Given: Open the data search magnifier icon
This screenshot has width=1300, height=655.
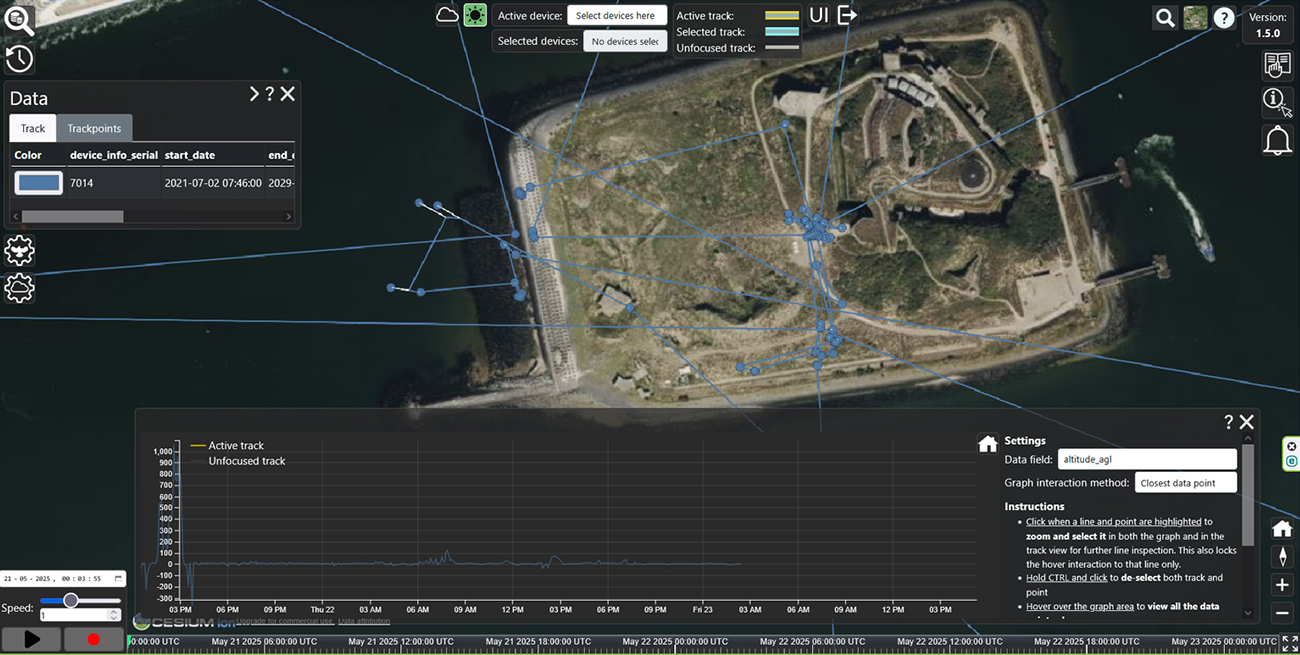Looking at the screenshot, I should pyautogui.click(x=19, y=19).
